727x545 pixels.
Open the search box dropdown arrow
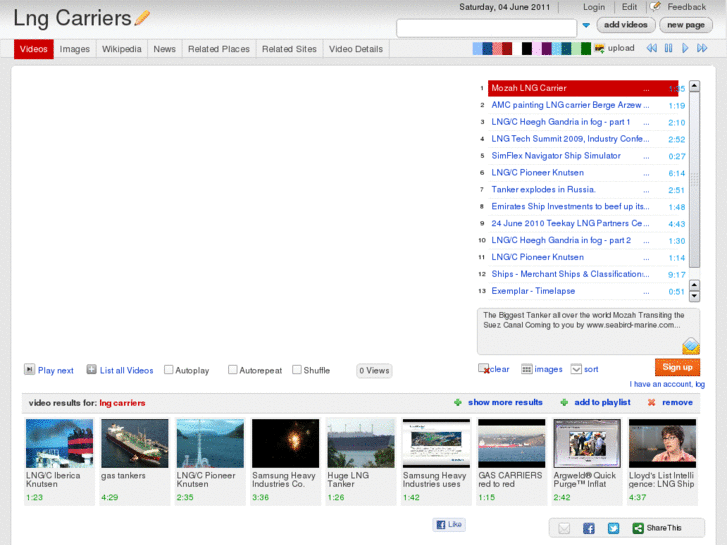point(586,25)
